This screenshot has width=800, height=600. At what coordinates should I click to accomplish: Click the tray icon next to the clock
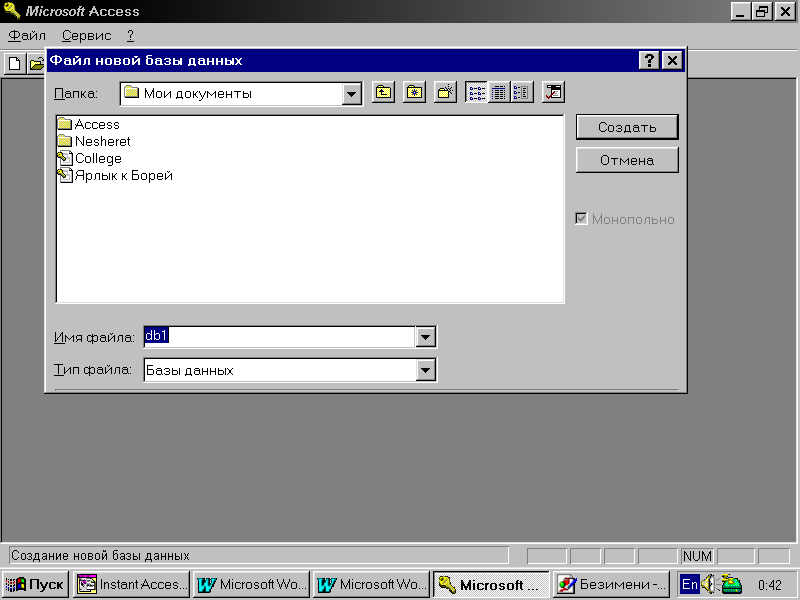(731, 584)
